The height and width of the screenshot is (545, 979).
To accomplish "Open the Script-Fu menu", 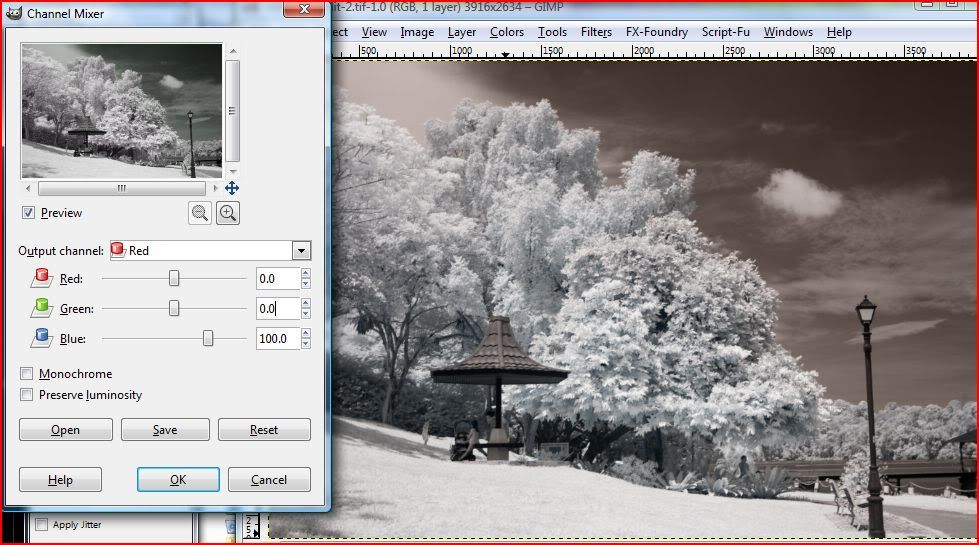I will [x=726, y=32].
